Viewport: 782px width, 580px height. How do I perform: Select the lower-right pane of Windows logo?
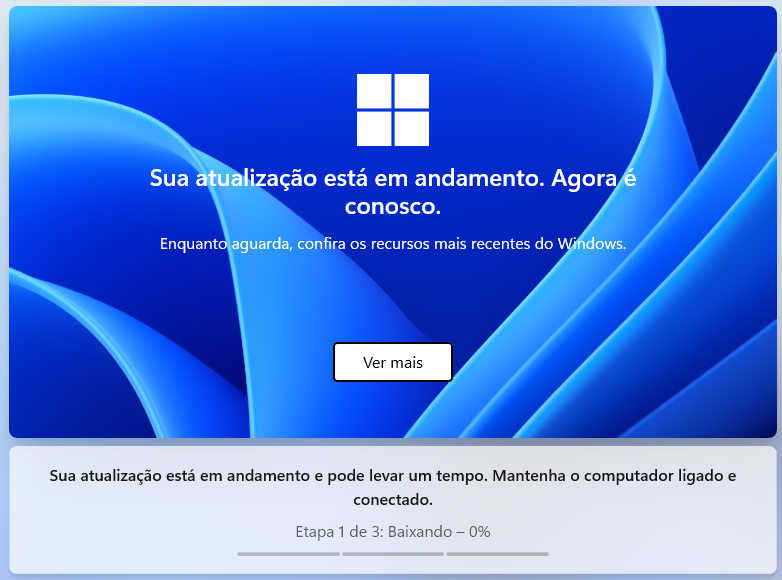(412, 129)
